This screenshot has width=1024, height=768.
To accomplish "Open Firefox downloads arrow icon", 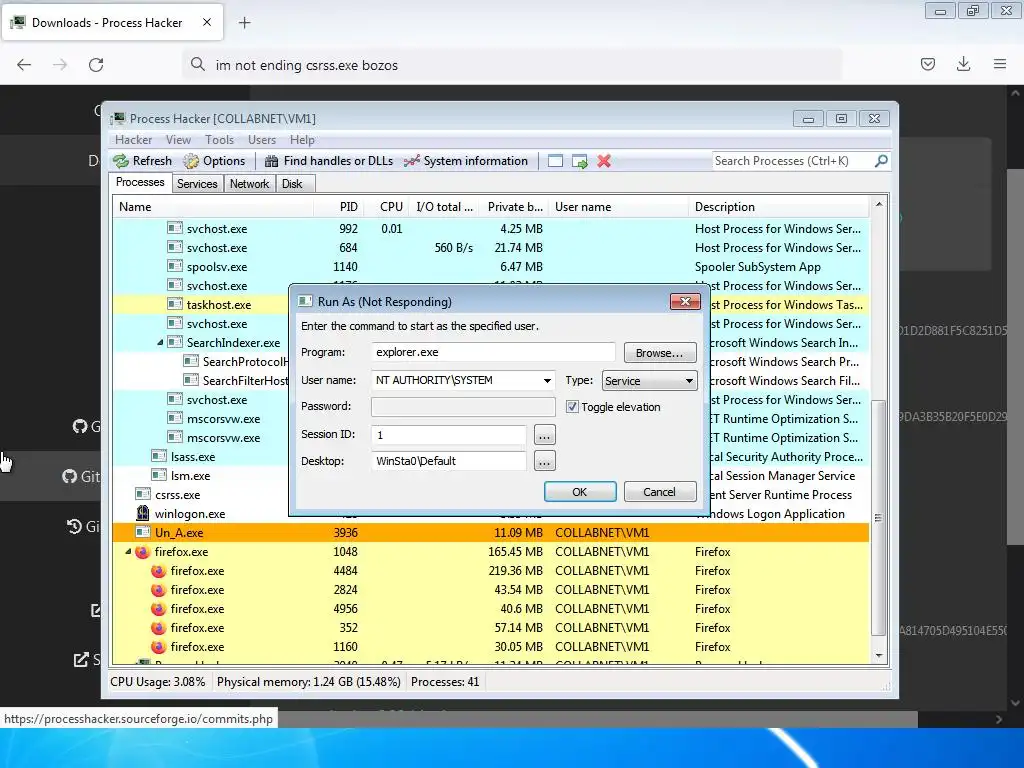I will (963, 64).
